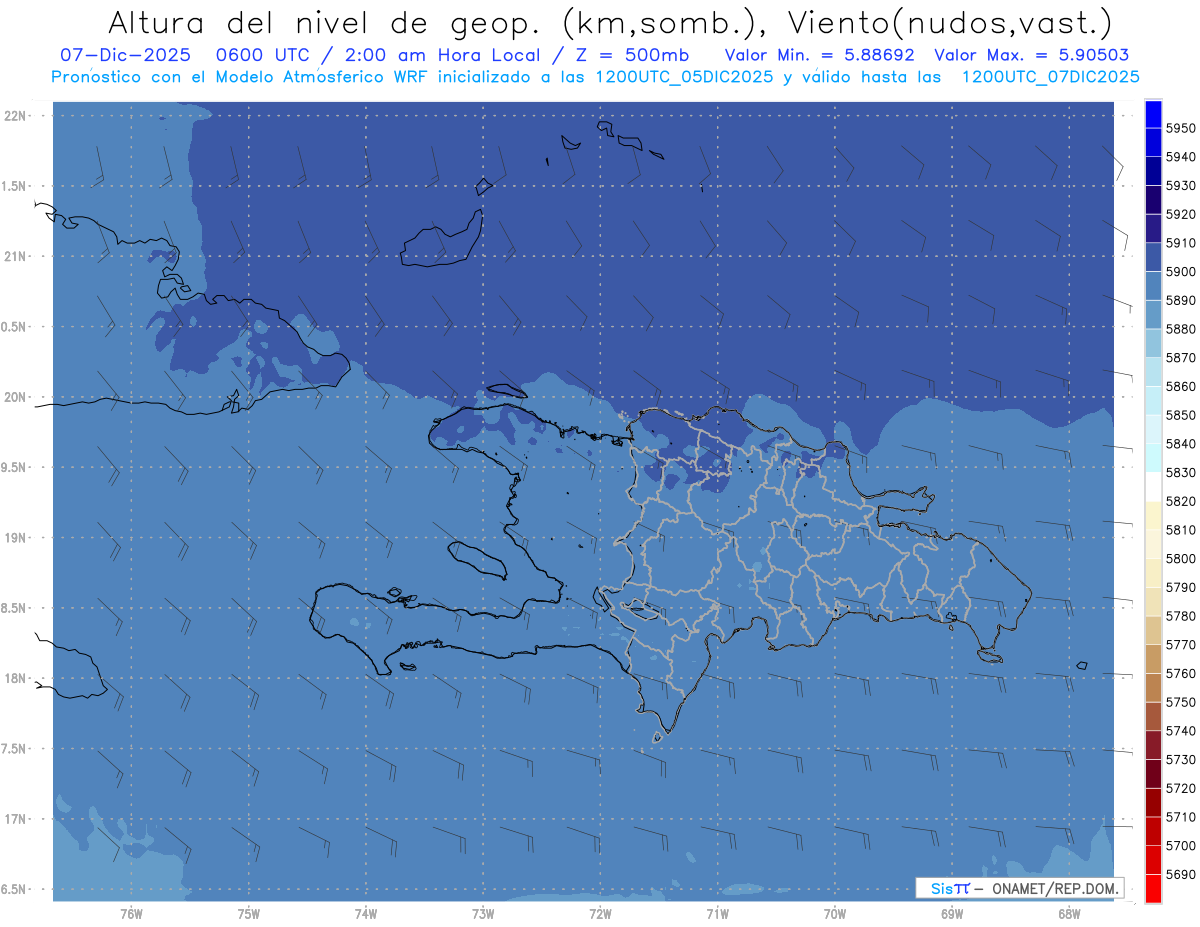Click the 18N latitude axis label
The height and width of the screenshot is (927, 1200).
click(x=16, y=678)
